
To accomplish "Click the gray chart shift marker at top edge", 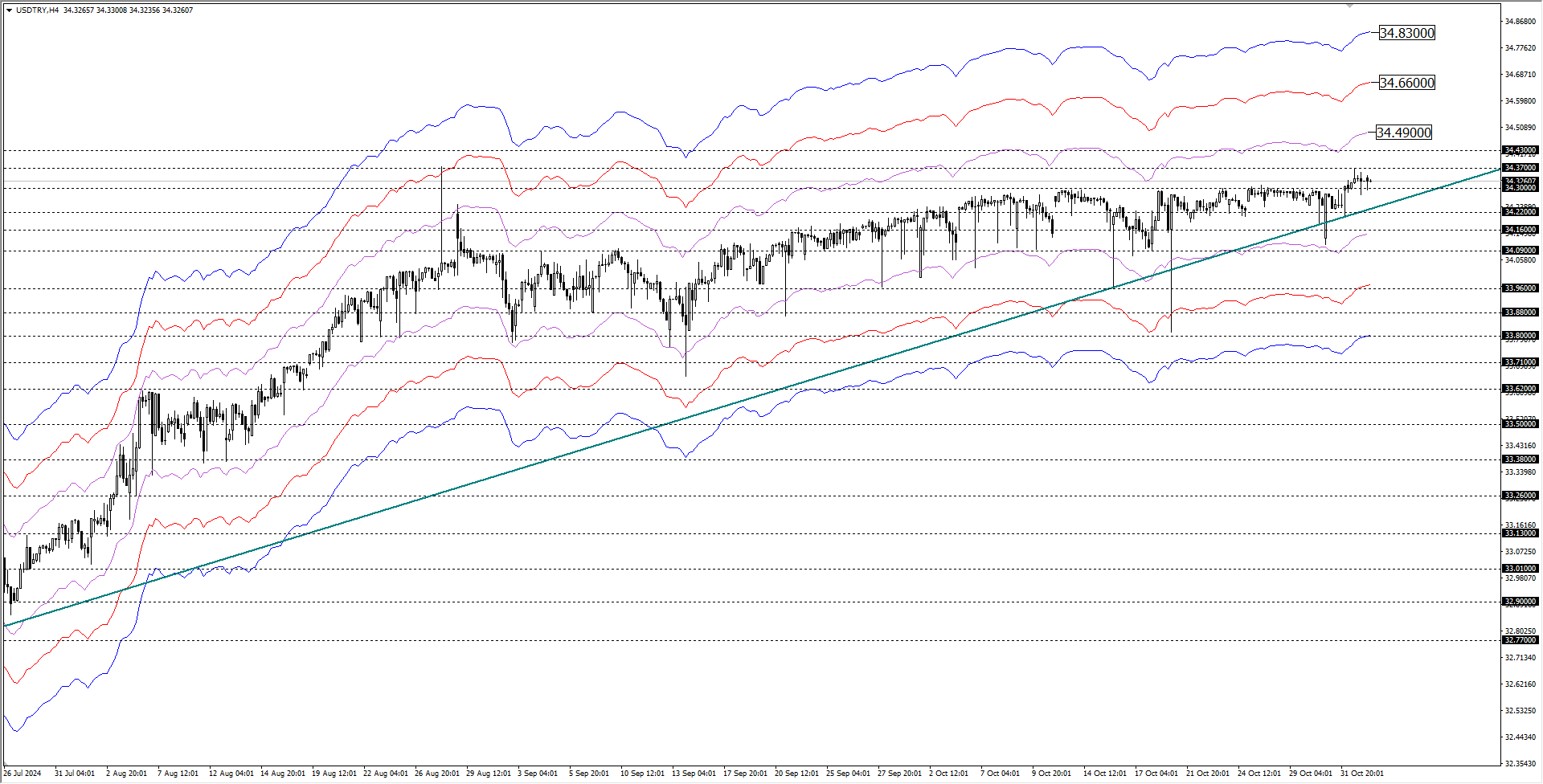I will (1350, 6).
